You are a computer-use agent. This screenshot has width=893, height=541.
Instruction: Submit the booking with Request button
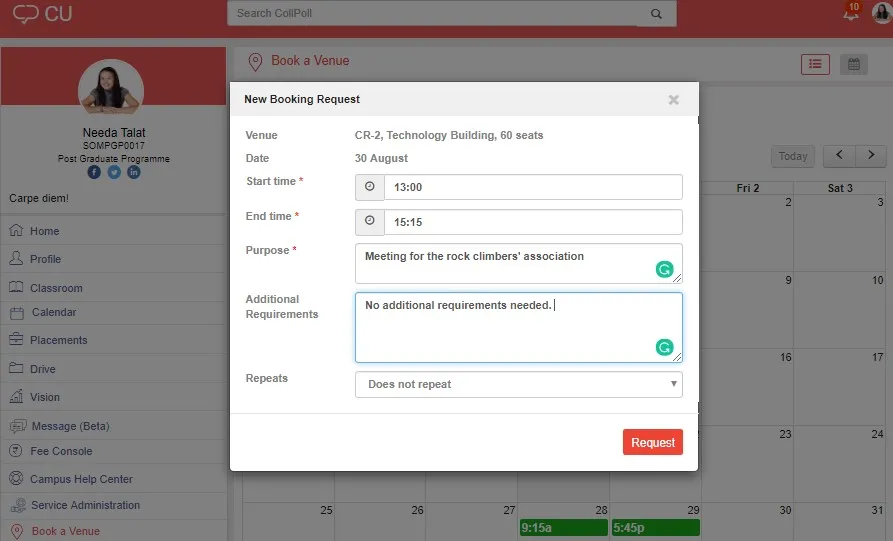(652, 442)
